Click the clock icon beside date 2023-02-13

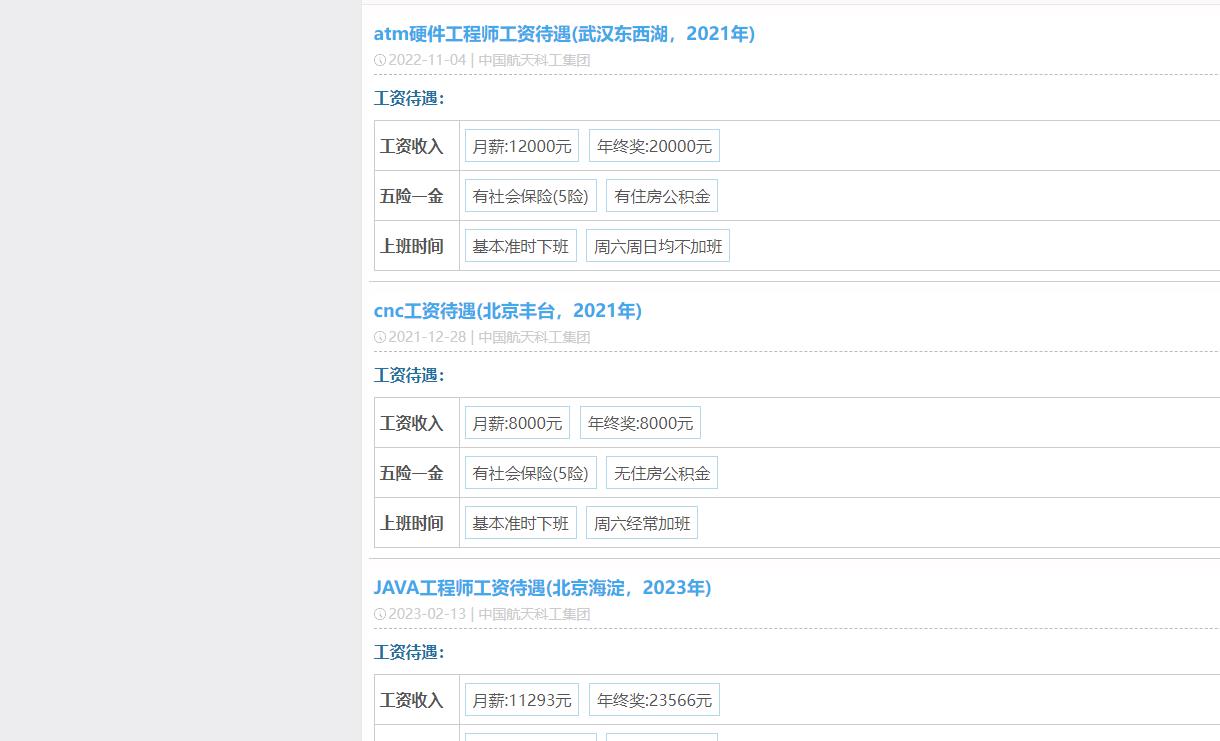[380, 613]
